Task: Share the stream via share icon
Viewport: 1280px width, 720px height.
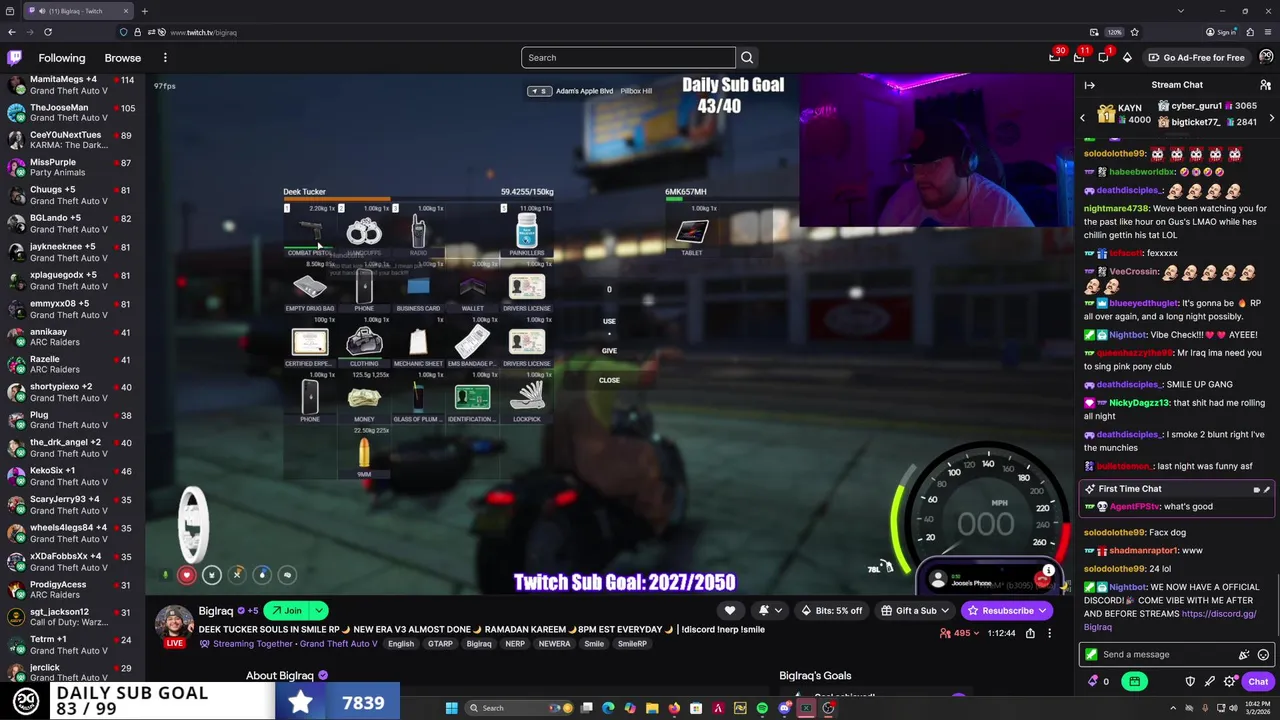Action: click(x=1030, y=633)
